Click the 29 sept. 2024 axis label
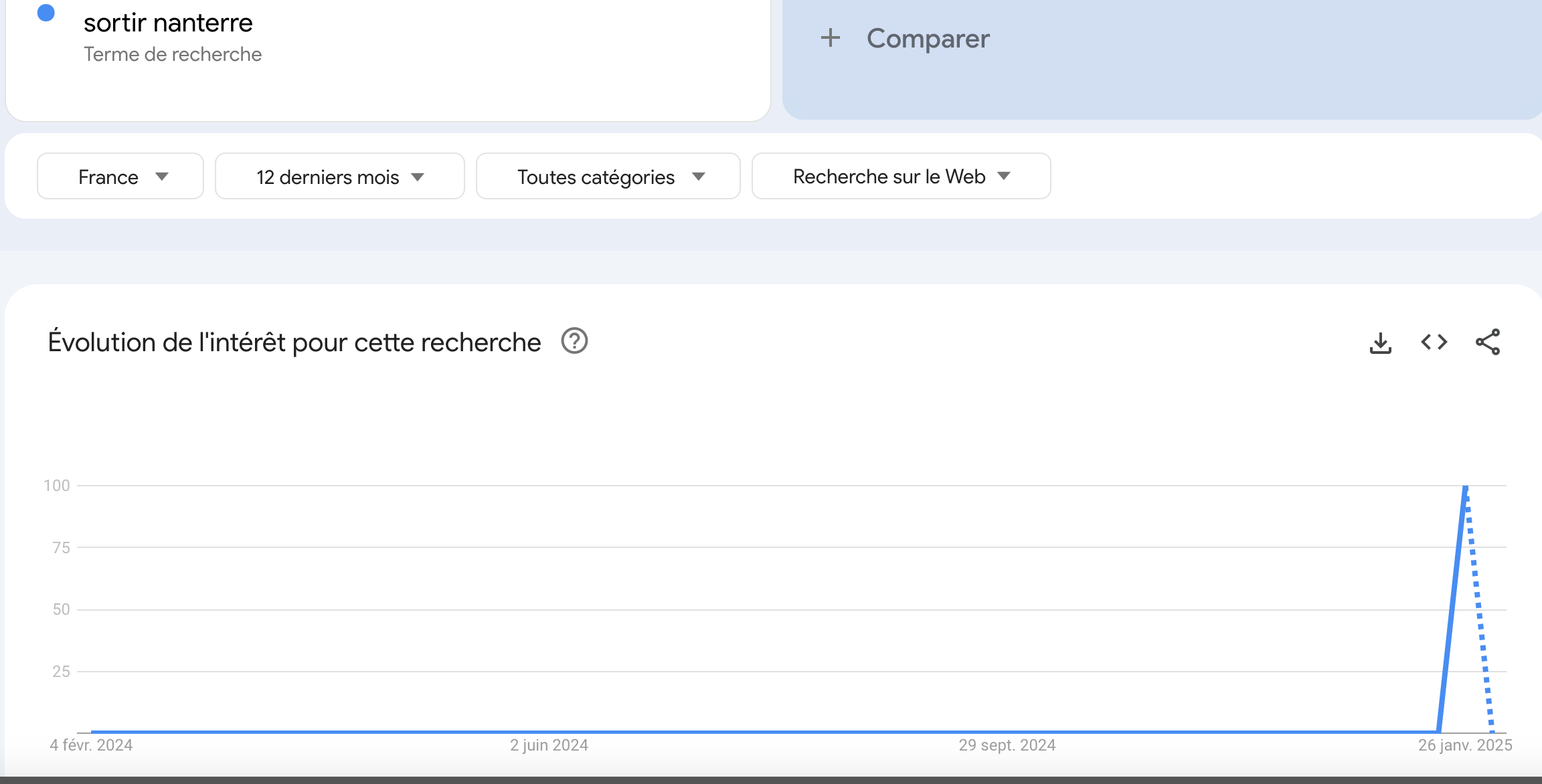Image resolution: width=1542 pixels, height=784 pixels. 1007,745
